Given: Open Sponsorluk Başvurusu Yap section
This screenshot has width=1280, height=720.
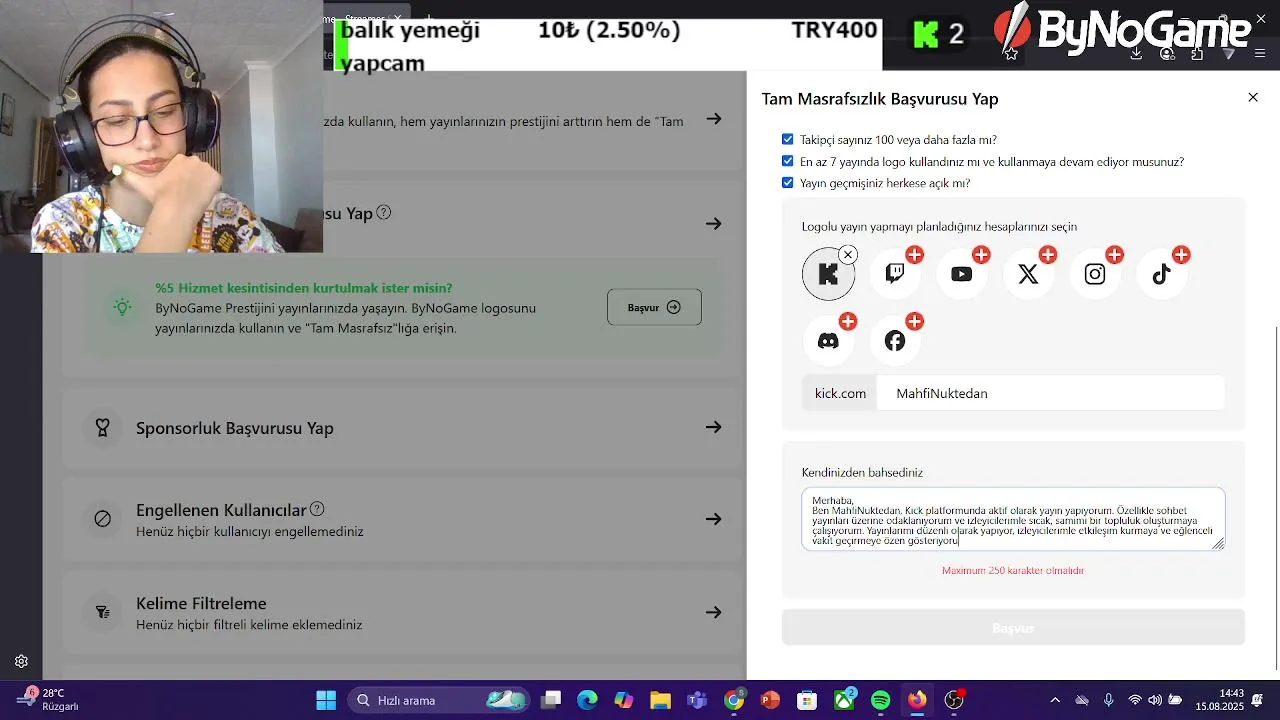Looking at the screenshot, I should point(403,428).
